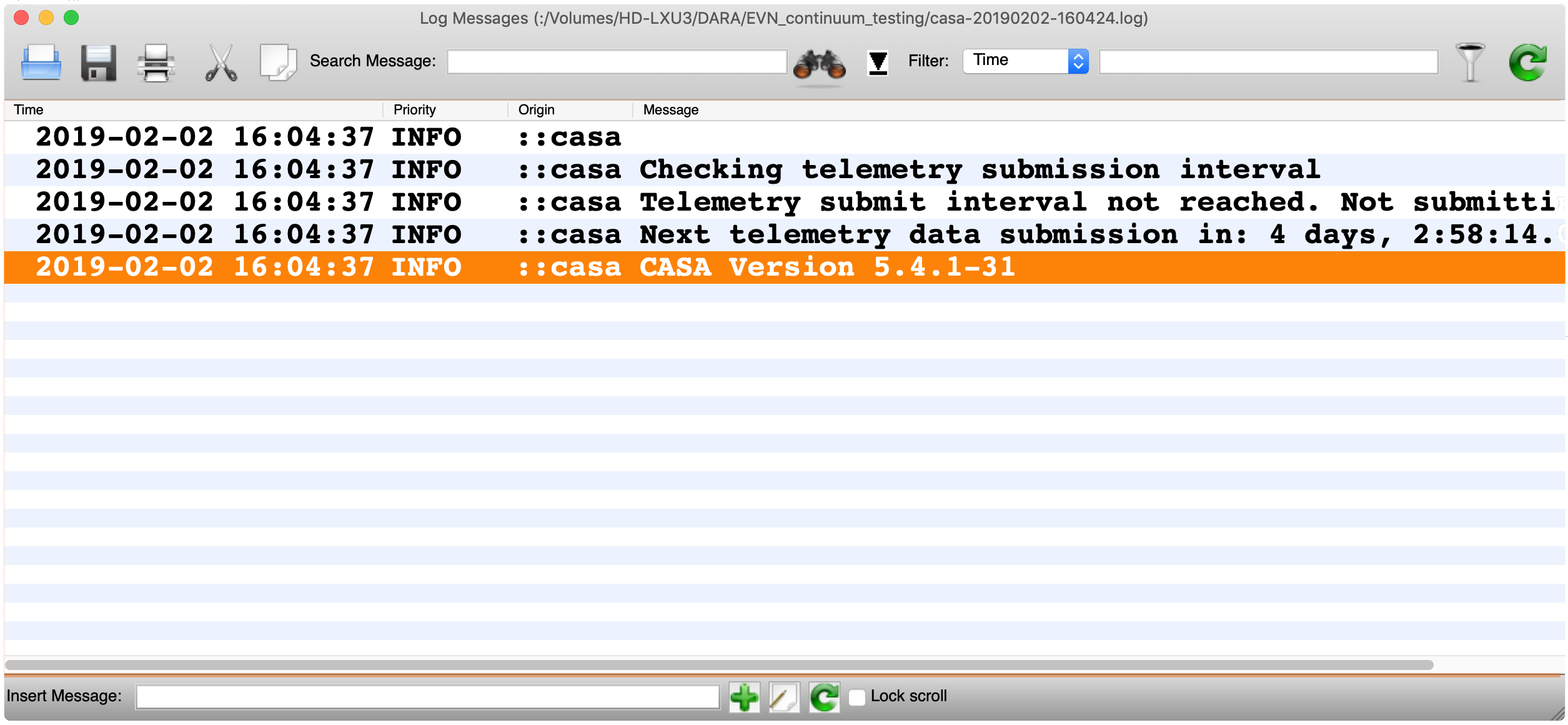Find next match with the down-arrow icon
Viewport: 1568px width, 725px height.
pos(878,62)
